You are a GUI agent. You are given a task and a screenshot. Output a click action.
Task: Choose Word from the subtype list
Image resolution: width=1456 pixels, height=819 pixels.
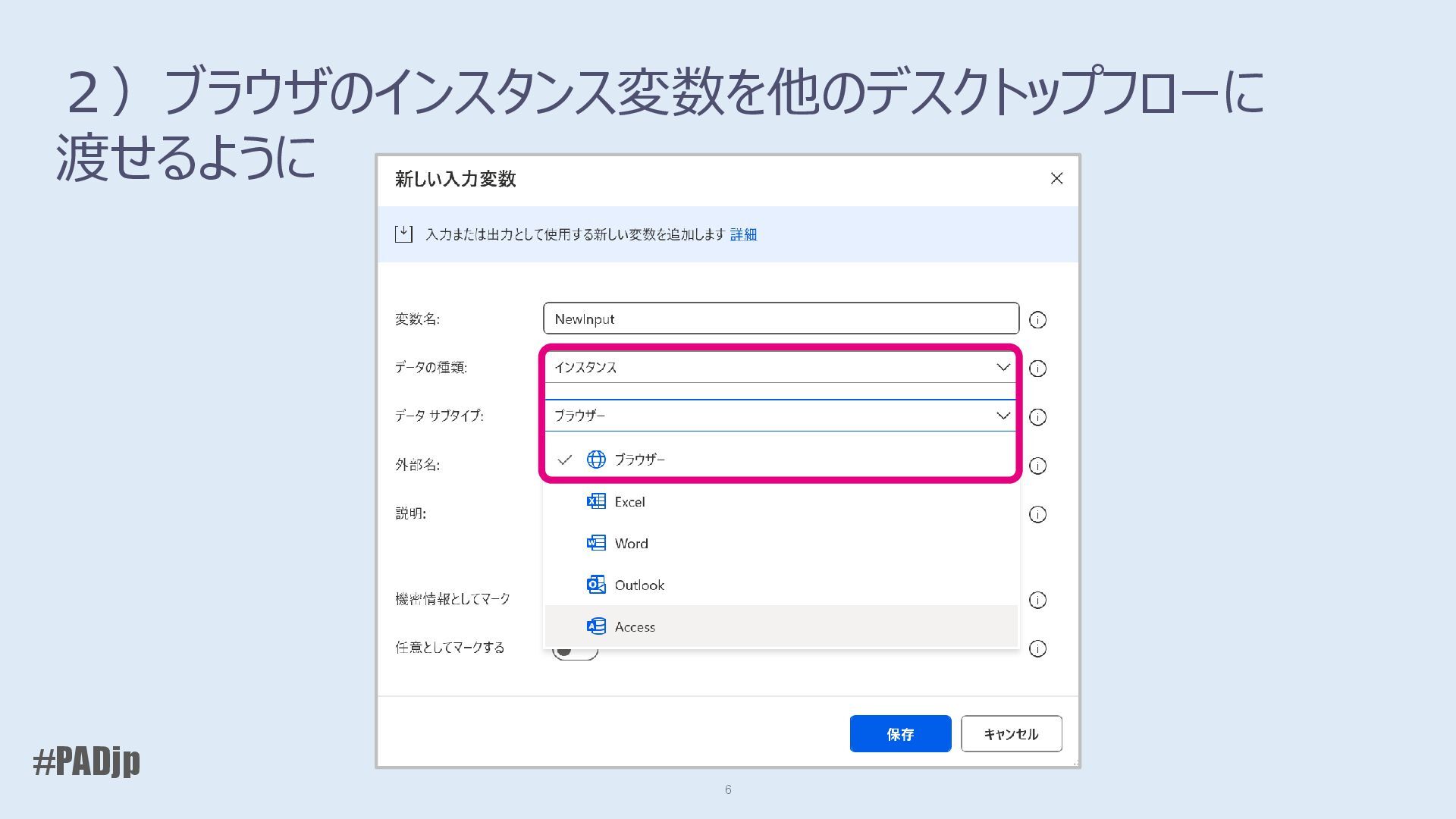click(631, 544)
